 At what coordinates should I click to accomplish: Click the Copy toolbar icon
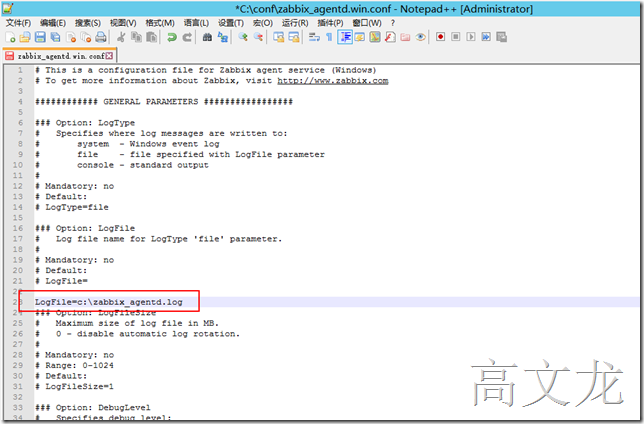pyautogui.click(x=136, y=37)
